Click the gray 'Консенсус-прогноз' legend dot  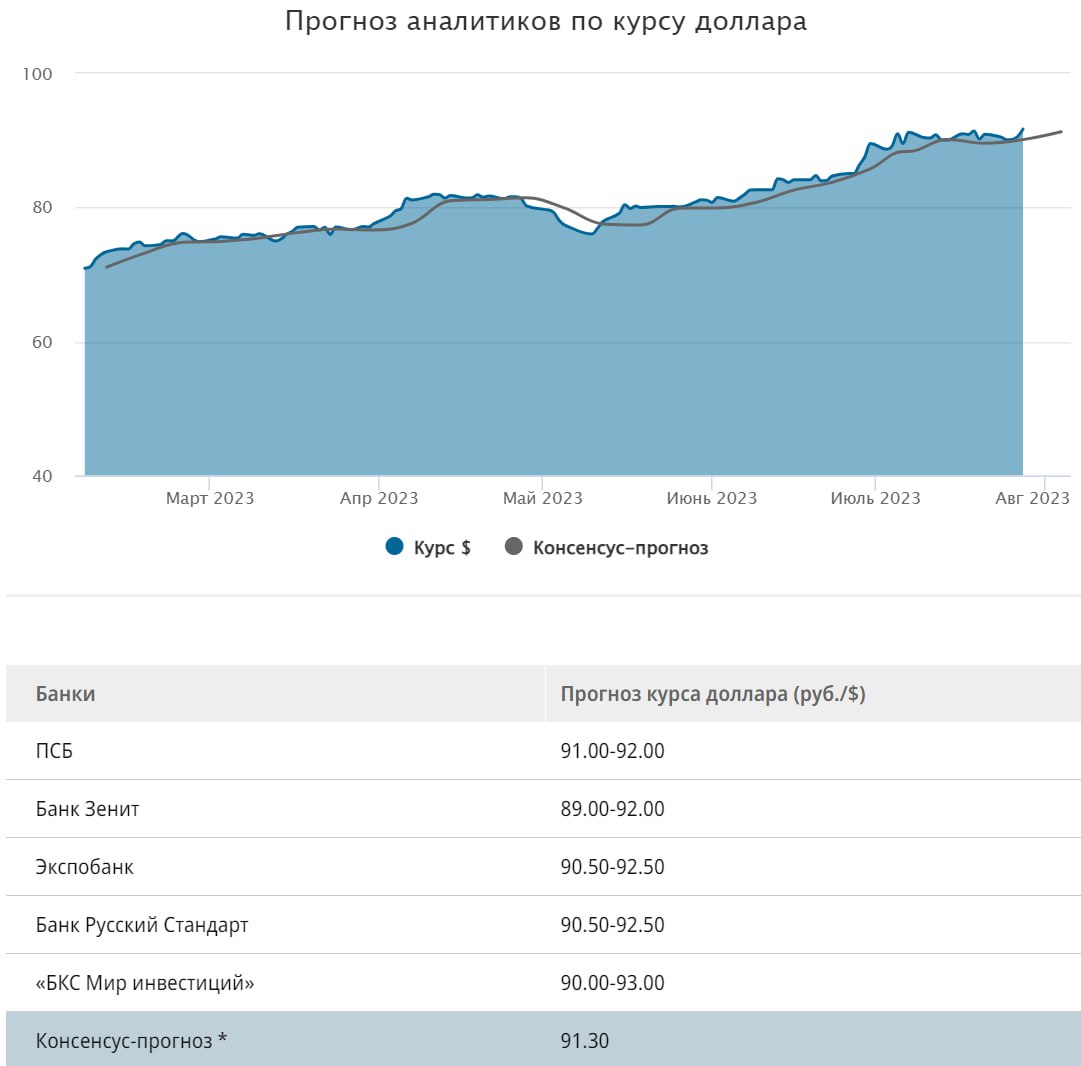[x=514, y=547]
